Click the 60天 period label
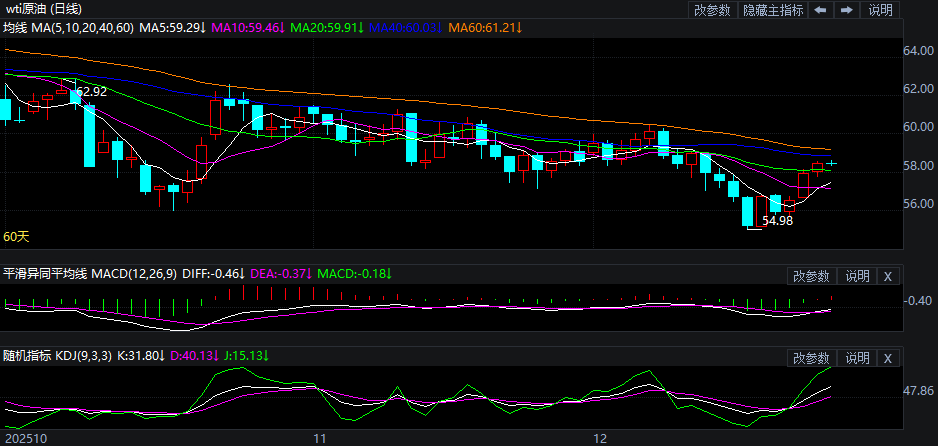Viewport: 938px width, 446px height. click(16, 237)
